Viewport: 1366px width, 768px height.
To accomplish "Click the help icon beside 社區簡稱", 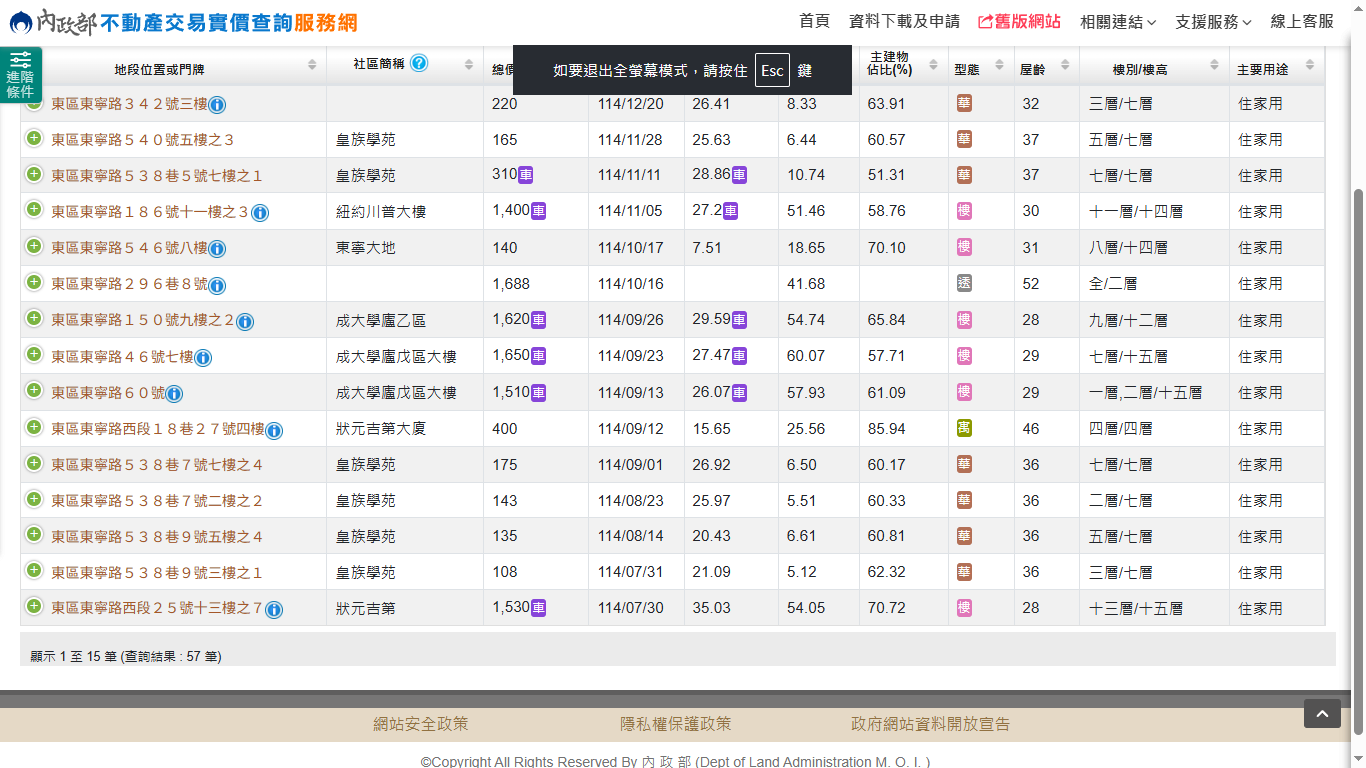I will [419, 63].
